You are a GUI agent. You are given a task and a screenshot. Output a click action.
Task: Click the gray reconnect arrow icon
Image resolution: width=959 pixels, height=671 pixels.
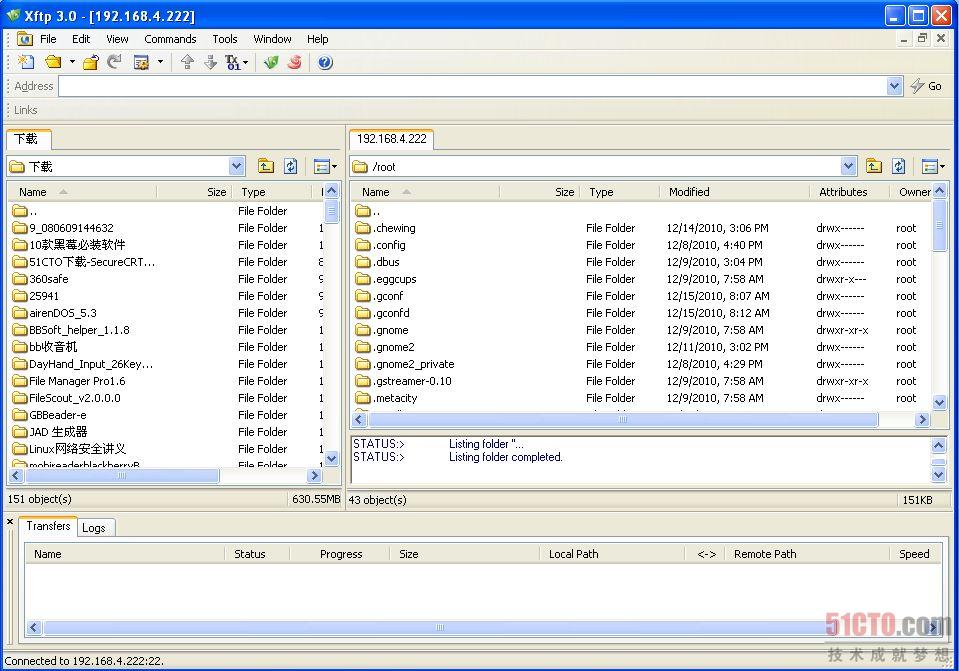(114, 62)
